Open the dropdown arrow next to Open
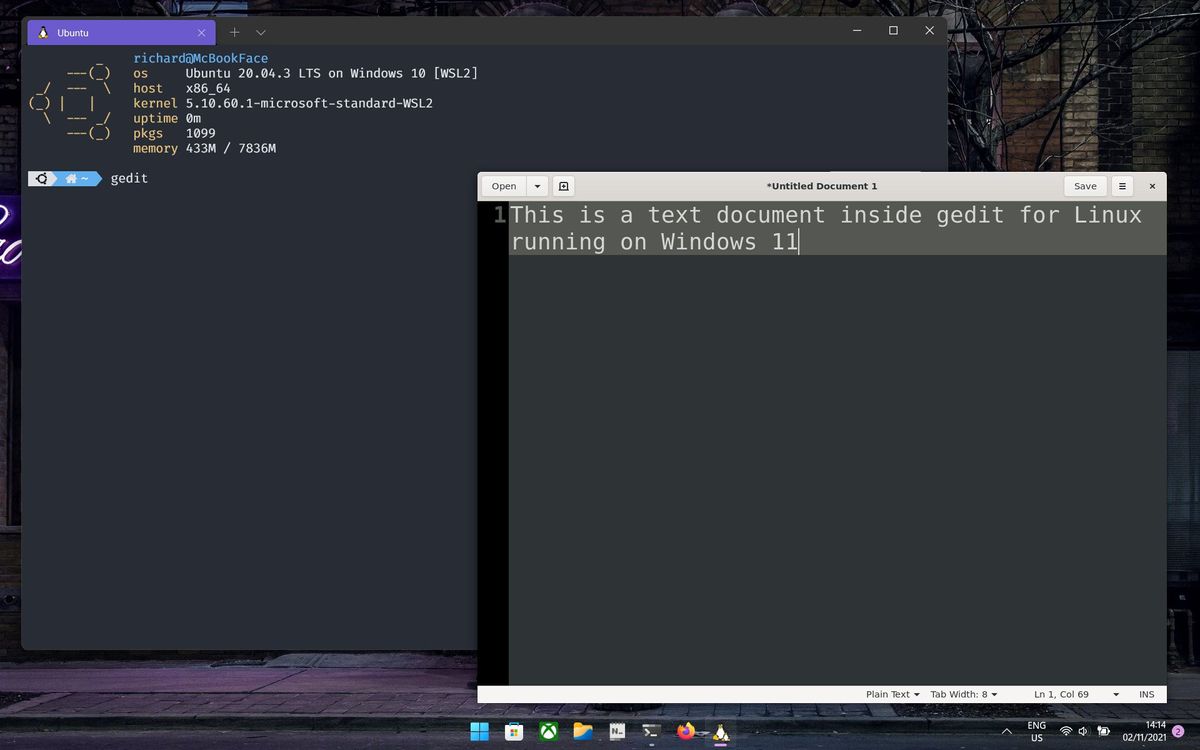 pos(537,186)
